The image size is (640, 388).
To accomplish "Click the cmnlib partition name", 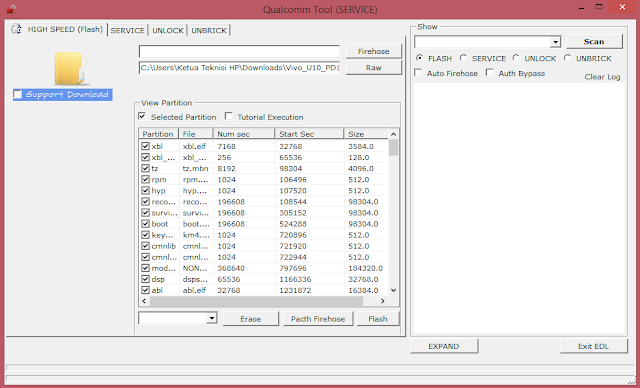I will (164, 246).
